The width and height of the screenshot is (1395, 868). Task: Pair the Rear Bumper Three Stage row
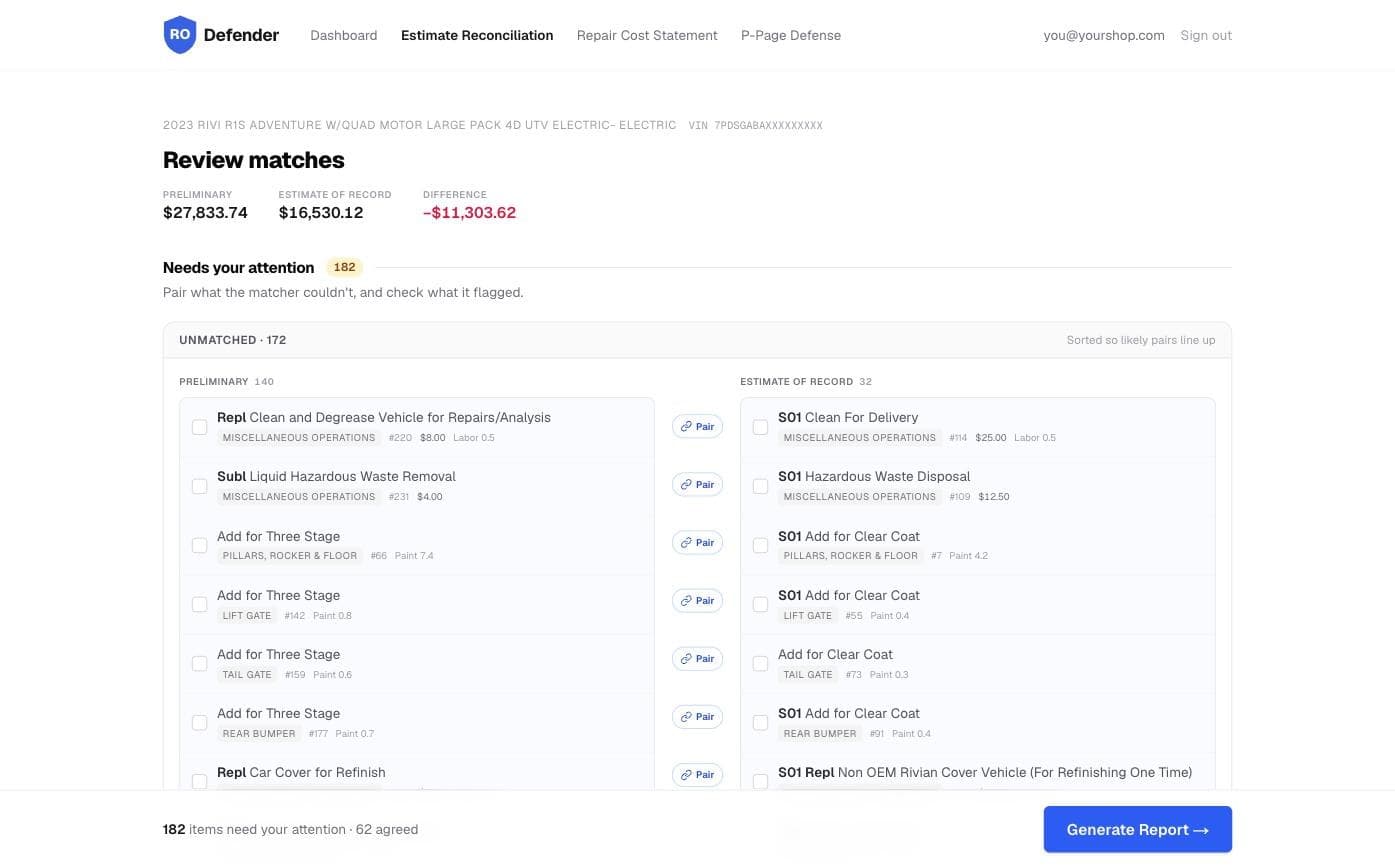pyautogui.click(x=697, y=716)
